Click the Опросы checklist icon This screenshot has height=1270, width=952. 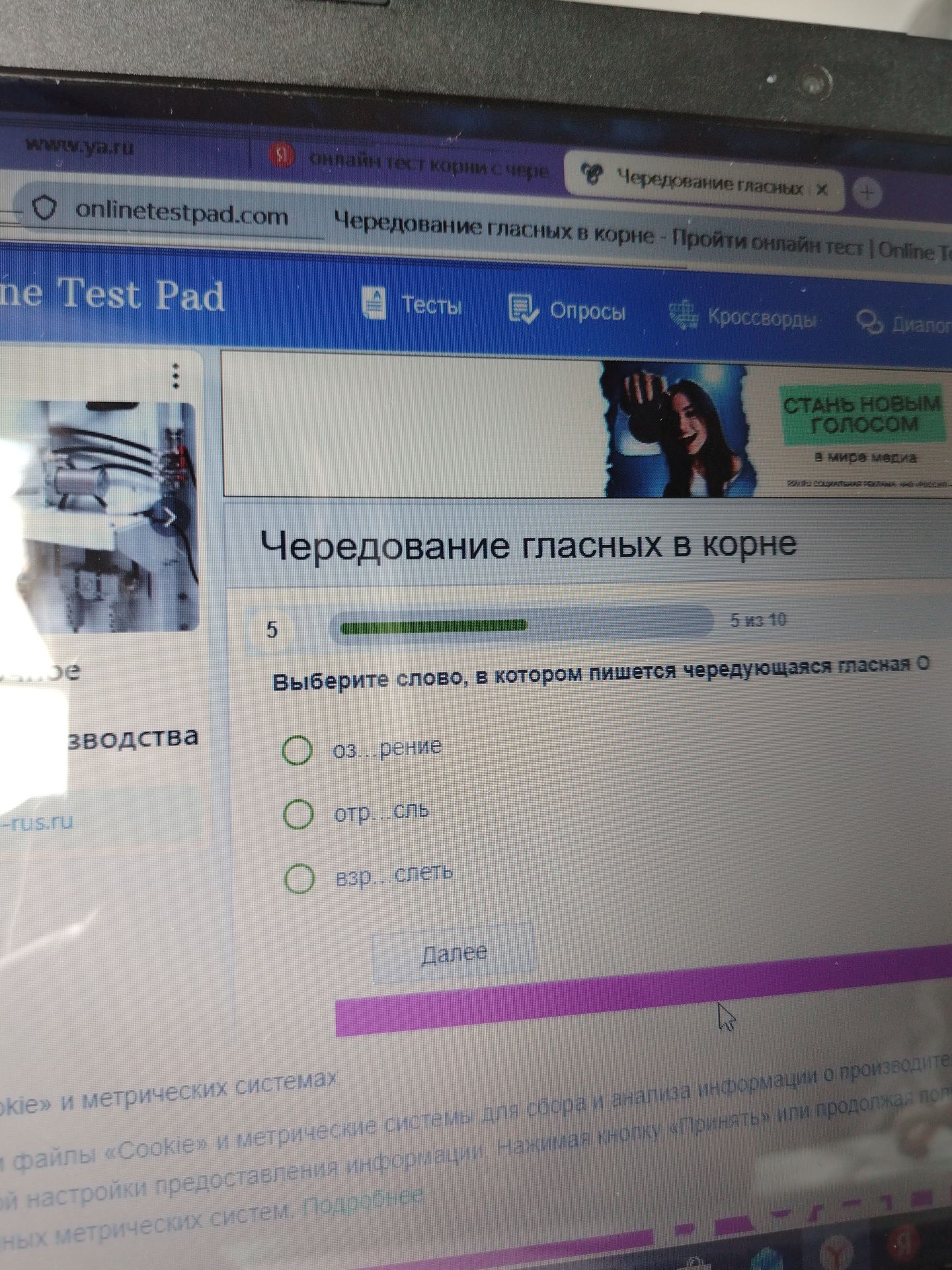tap(523, 310)
